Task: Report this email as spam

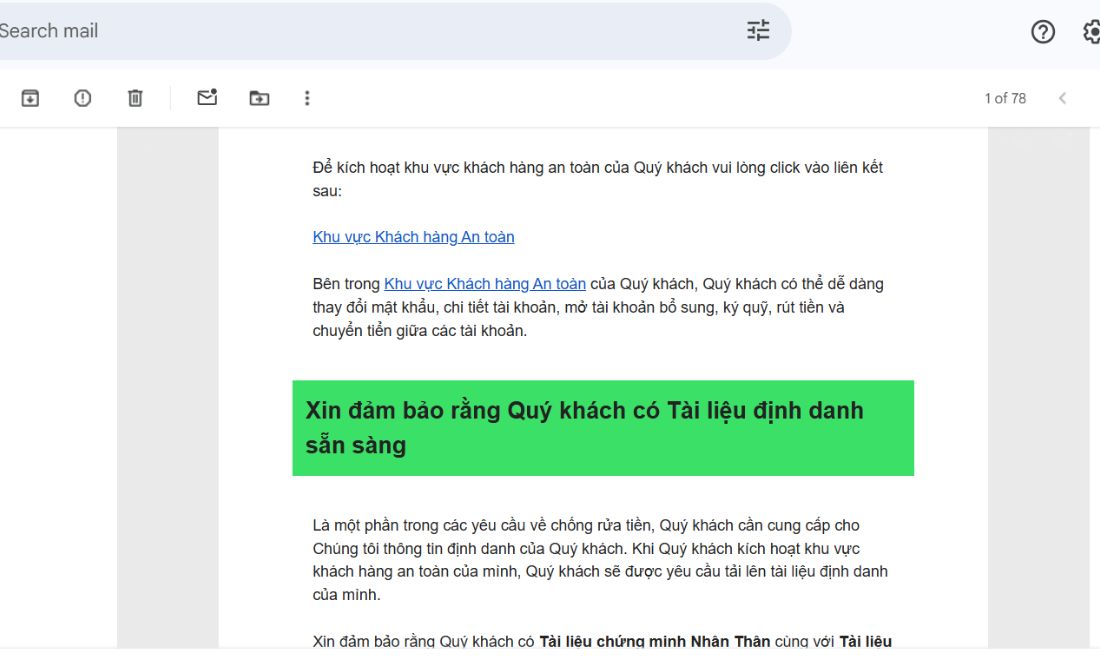Action: tap(83, 98)
